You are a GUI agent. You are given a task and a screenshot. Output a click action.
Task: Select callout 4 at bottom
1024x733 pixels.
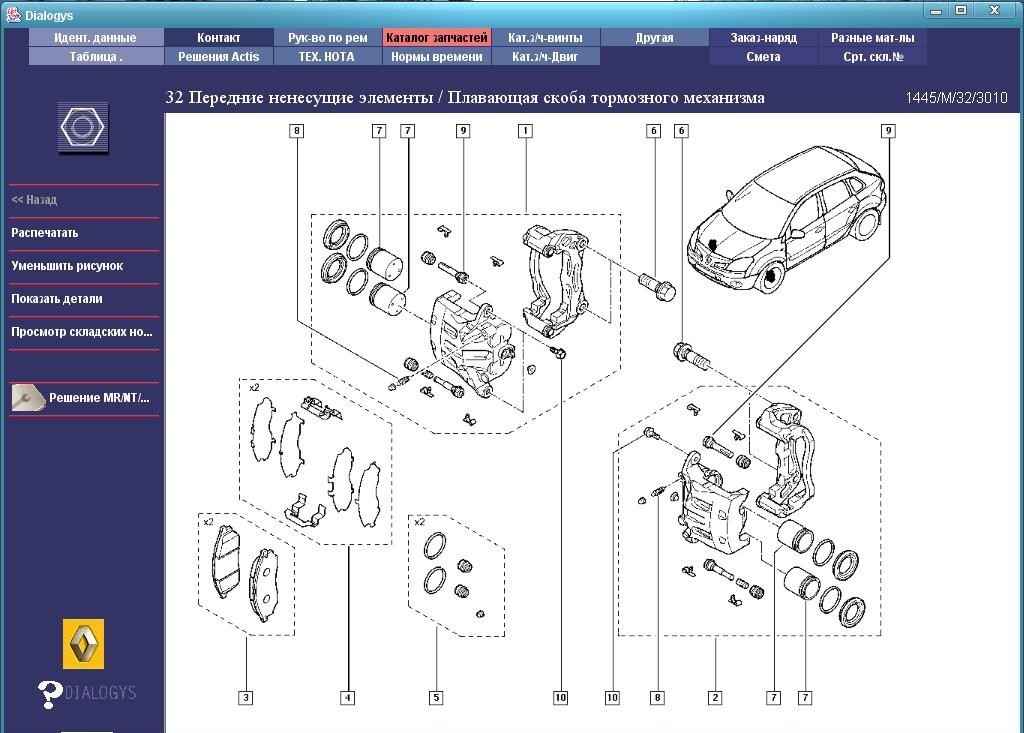[x=347, y=698]
